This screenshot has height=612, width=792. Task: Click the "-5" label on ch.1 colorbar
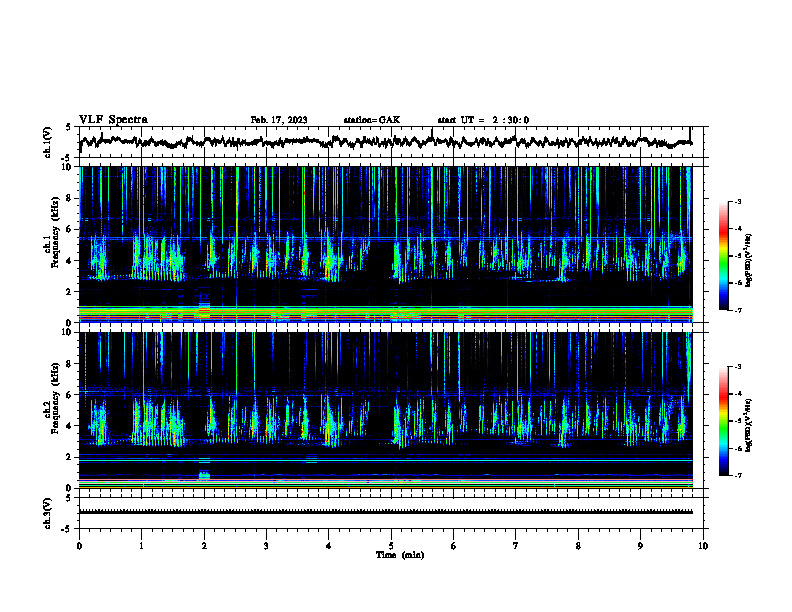738,256
